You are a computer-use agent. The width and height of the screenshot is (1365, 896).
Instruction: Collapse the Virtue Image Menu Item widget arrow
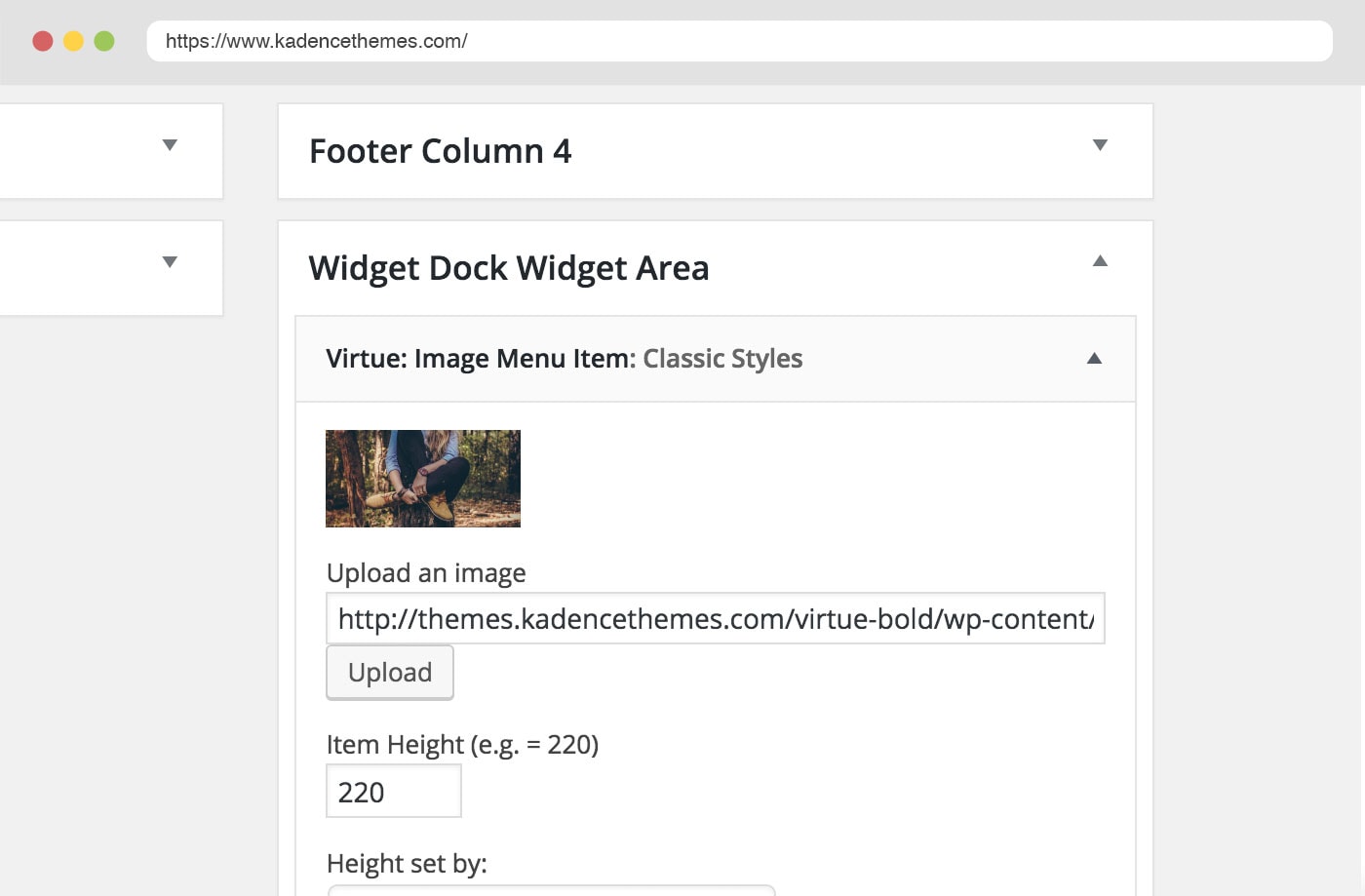pos(1094,358)
